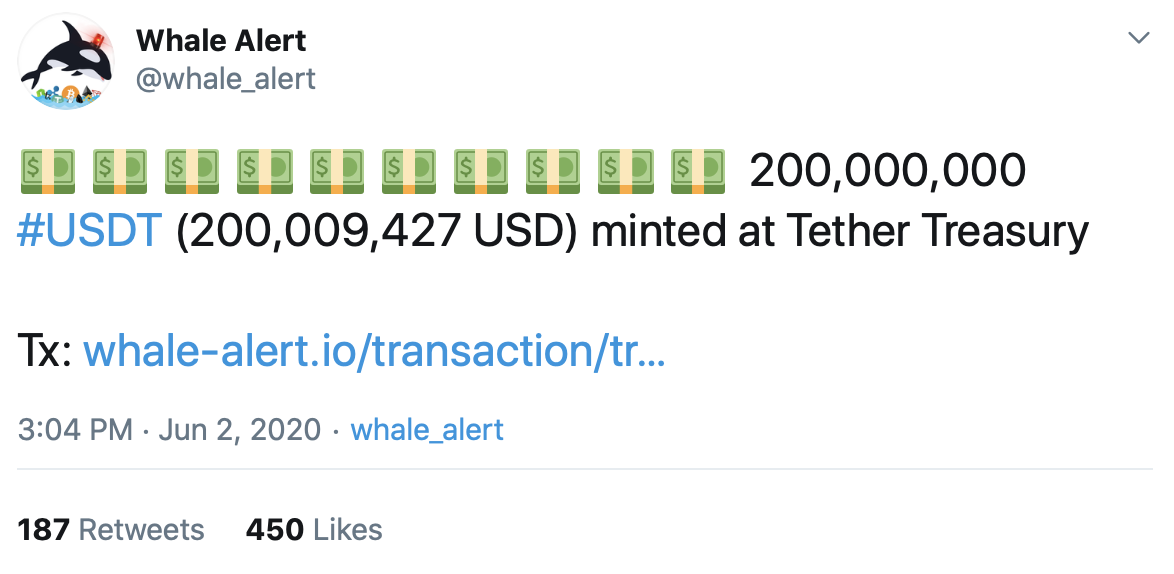1174x574 pixels.
Task: Follow the whale-alert.io transaction link
Action: click(x=374, y=351)
